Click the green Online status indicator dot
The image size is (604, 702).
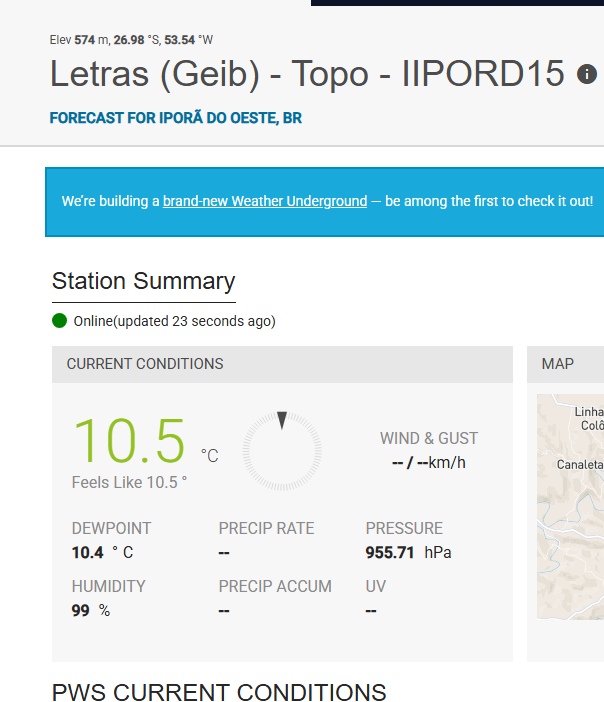60,321
